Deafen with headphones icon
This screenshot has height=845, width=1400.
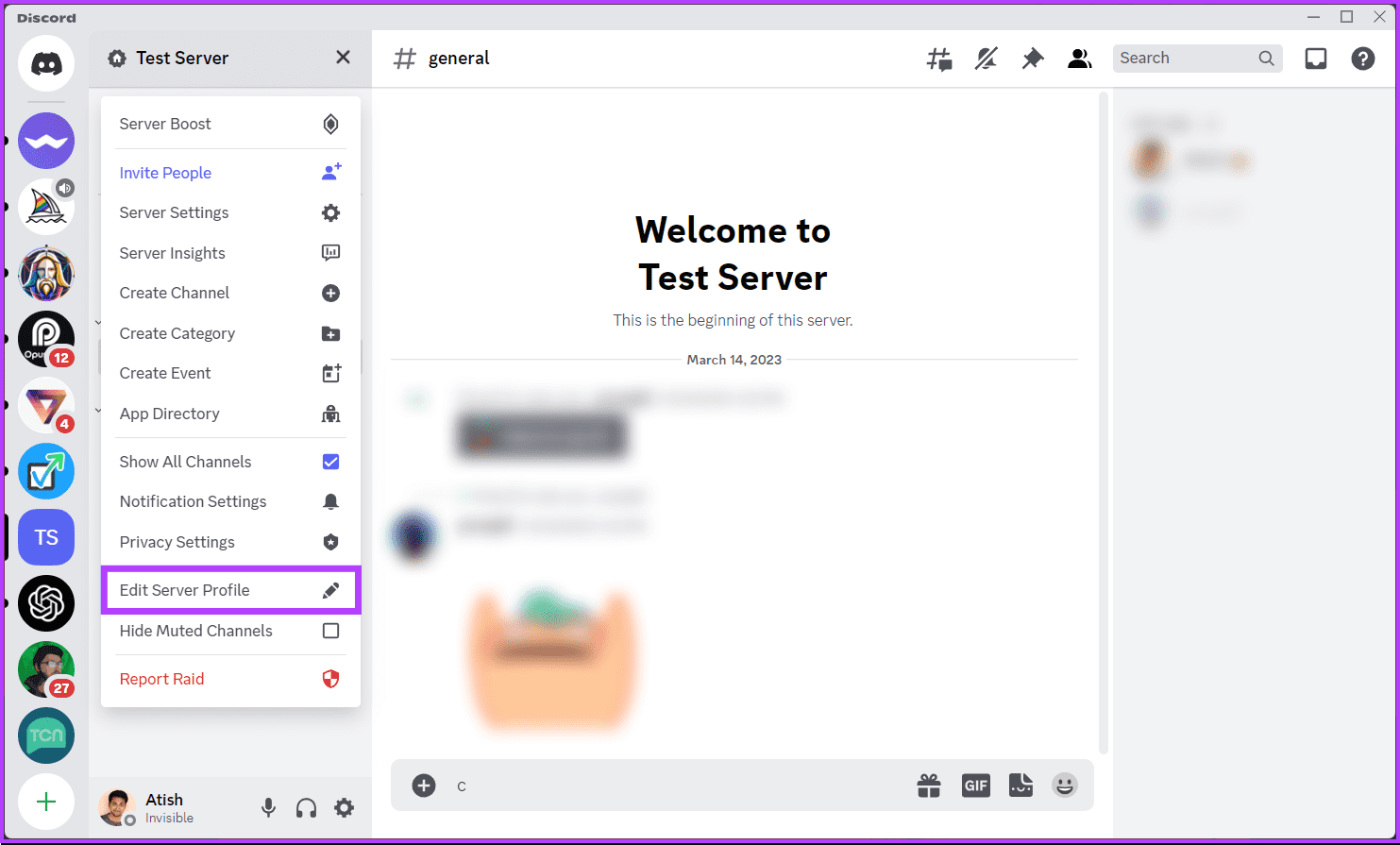pos(306,807)
